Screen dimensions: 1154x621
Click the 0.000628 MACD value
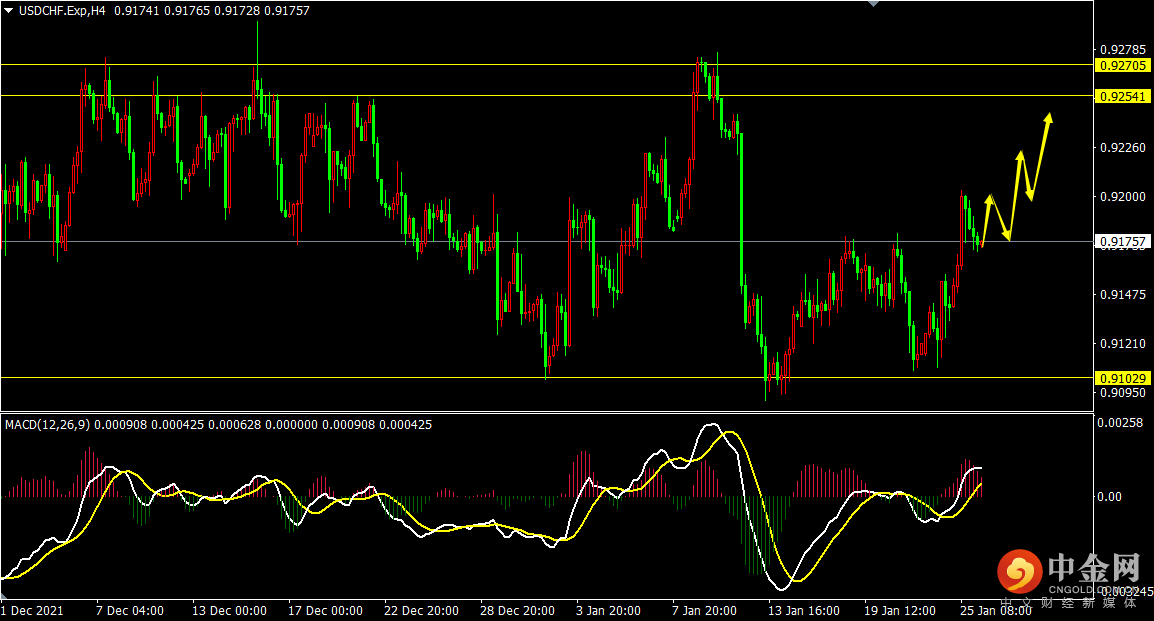click(234, 425)
